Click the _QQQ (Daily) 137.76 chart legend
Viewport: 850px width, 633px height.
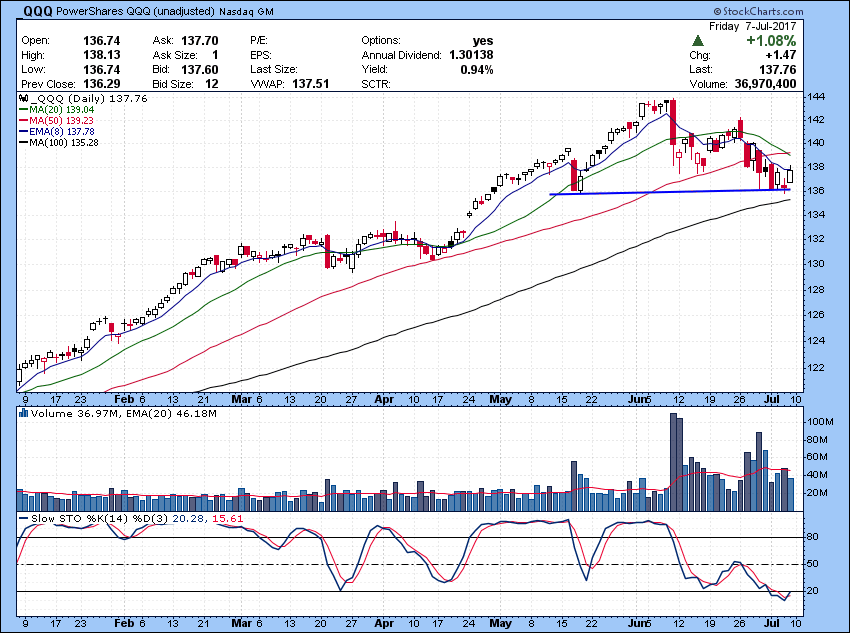click(x=89, y=99)
